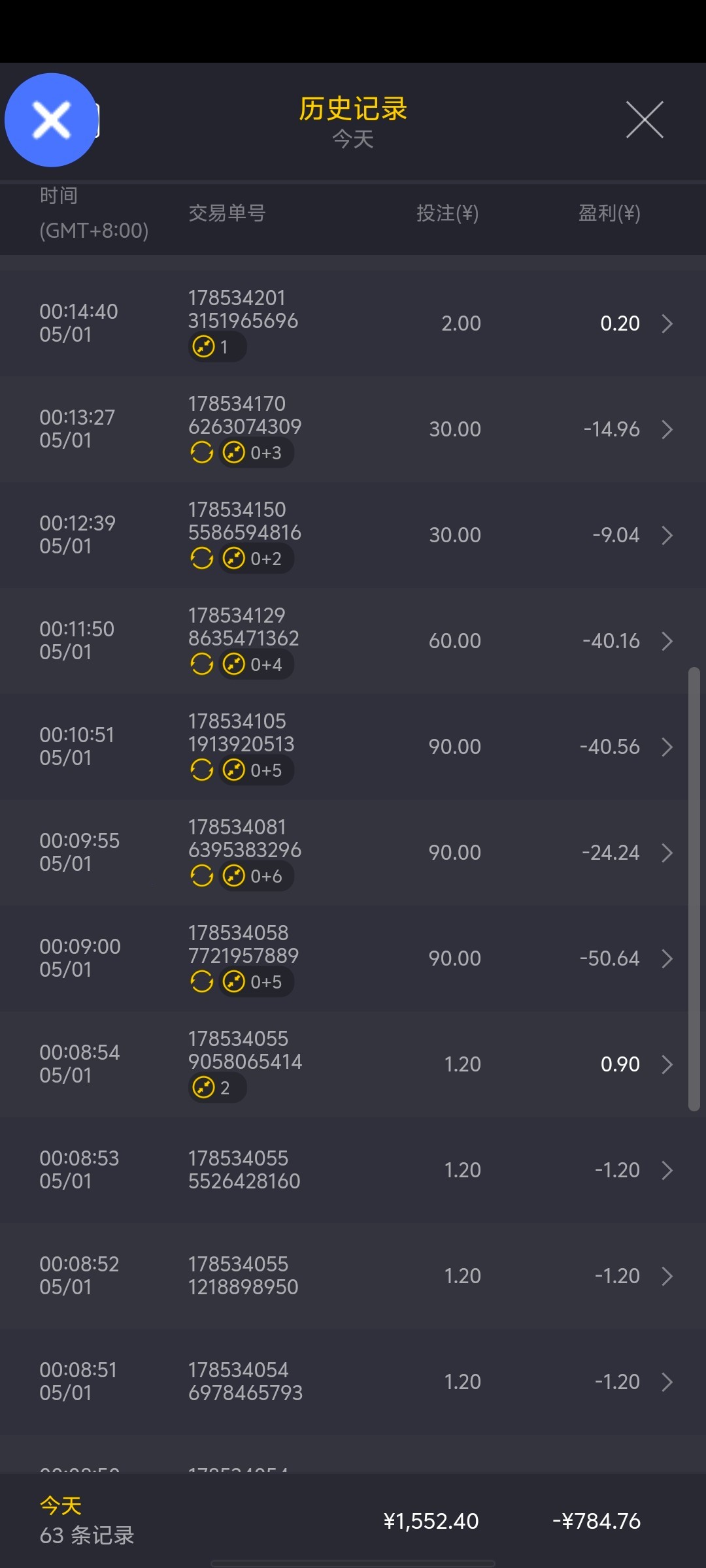Expand chevron of the 00:08:53 record

[x=667, y=1170]
